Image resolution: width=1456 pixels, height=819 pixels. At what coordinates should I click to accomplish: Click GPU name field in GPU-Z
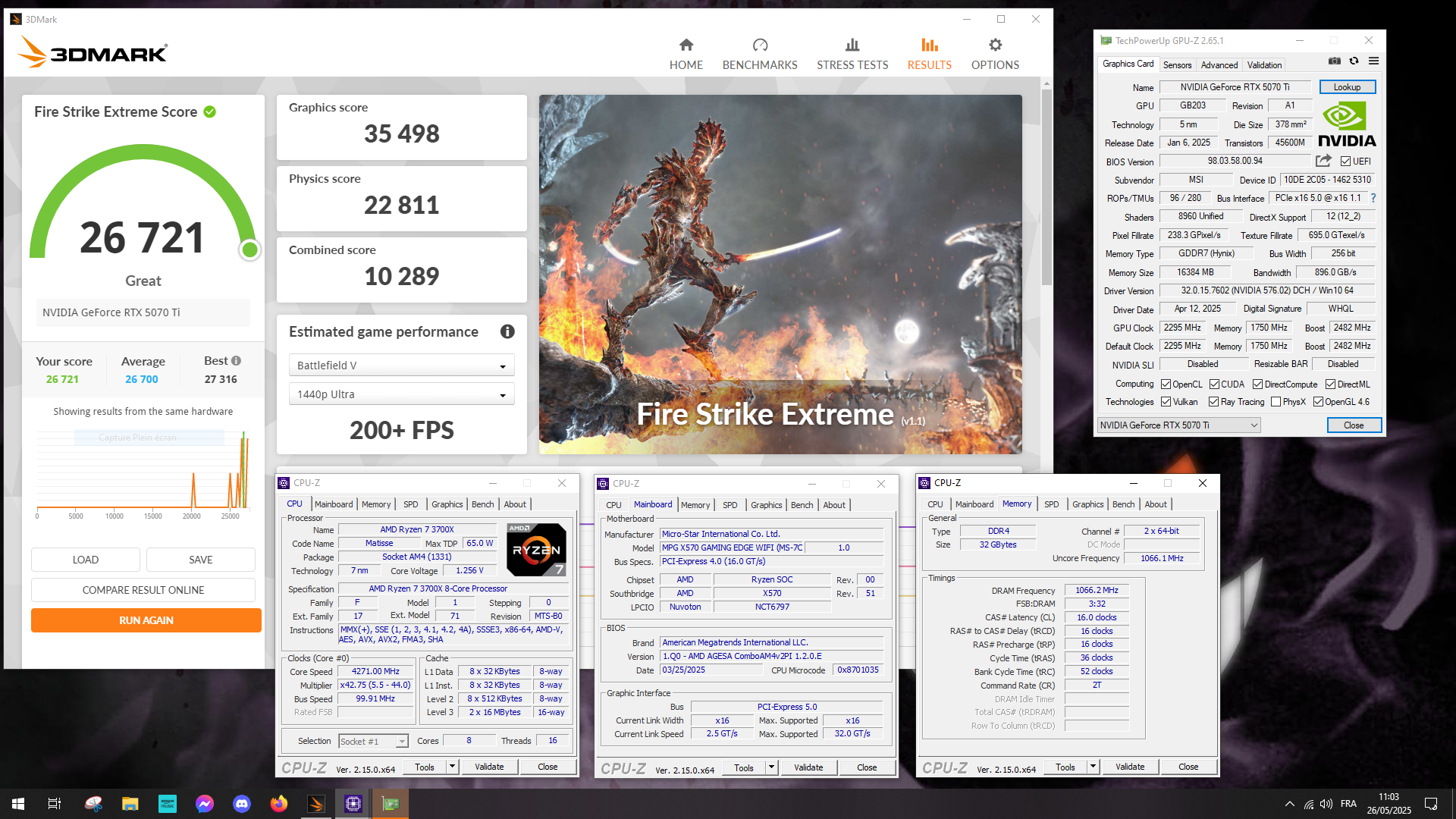[1235, 87]
